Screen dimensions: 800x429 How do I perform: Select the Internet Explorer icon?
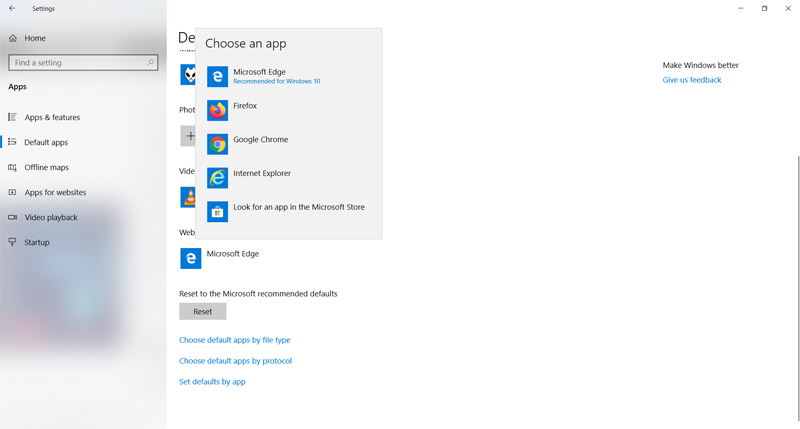coord(217,178)
